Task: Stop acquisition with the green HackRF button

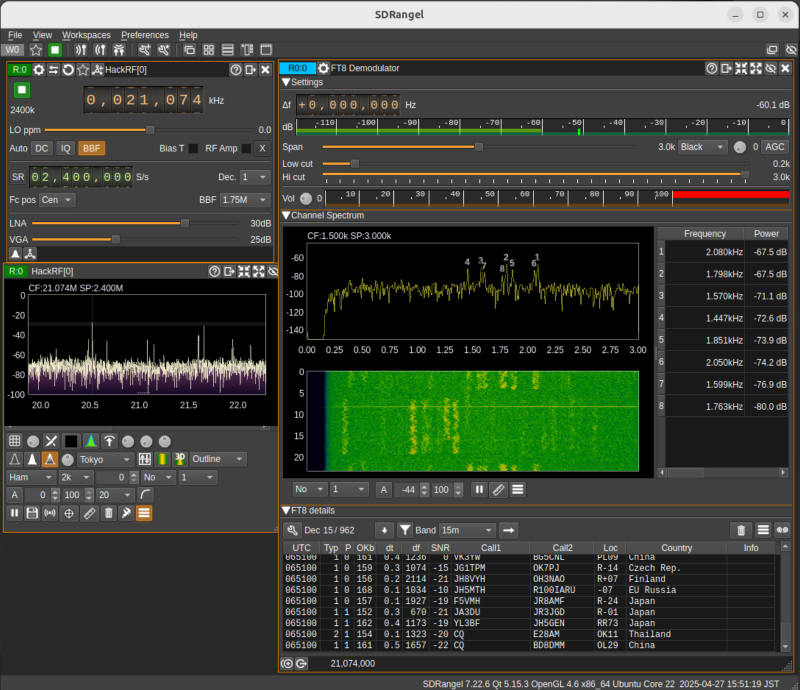Action: (22, 89)
